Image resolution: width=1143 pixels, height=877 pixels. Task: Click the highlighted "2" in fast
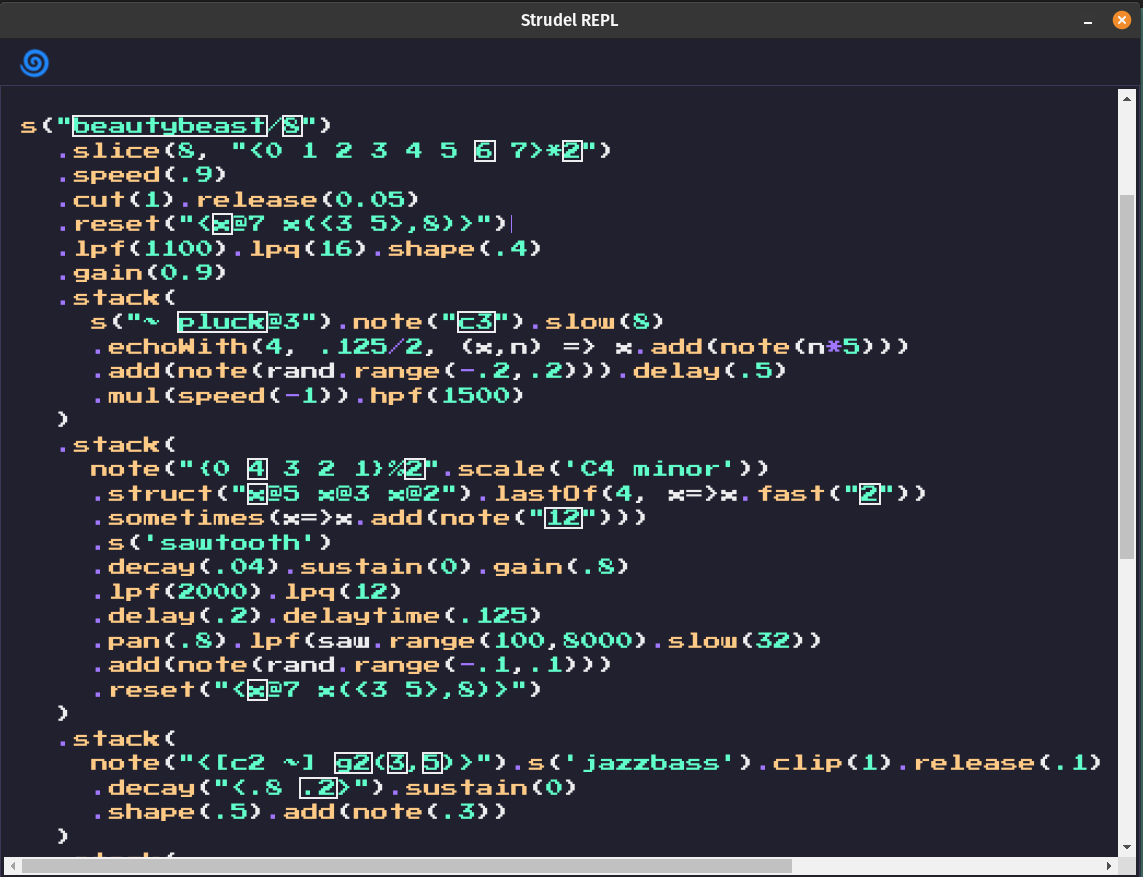point(868,492)
